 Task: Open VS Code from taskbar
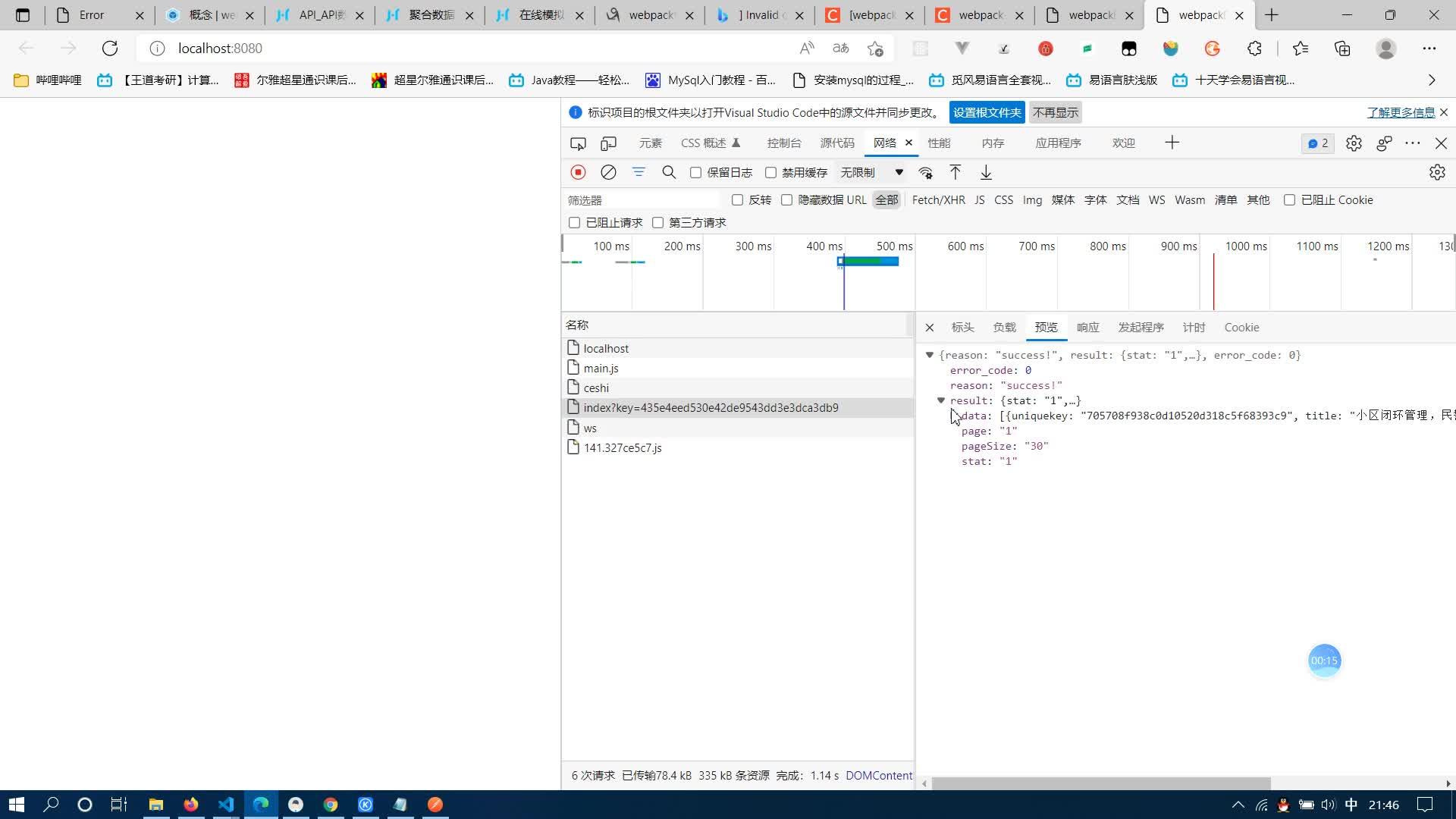[226, 805]
